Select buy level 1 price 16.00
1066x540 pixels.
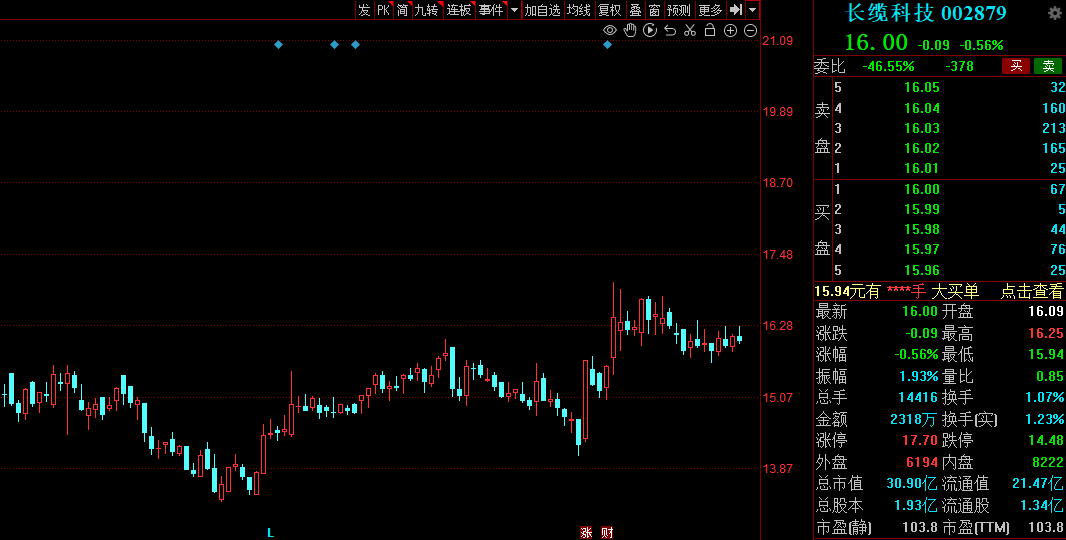click(x=922, y=189)
